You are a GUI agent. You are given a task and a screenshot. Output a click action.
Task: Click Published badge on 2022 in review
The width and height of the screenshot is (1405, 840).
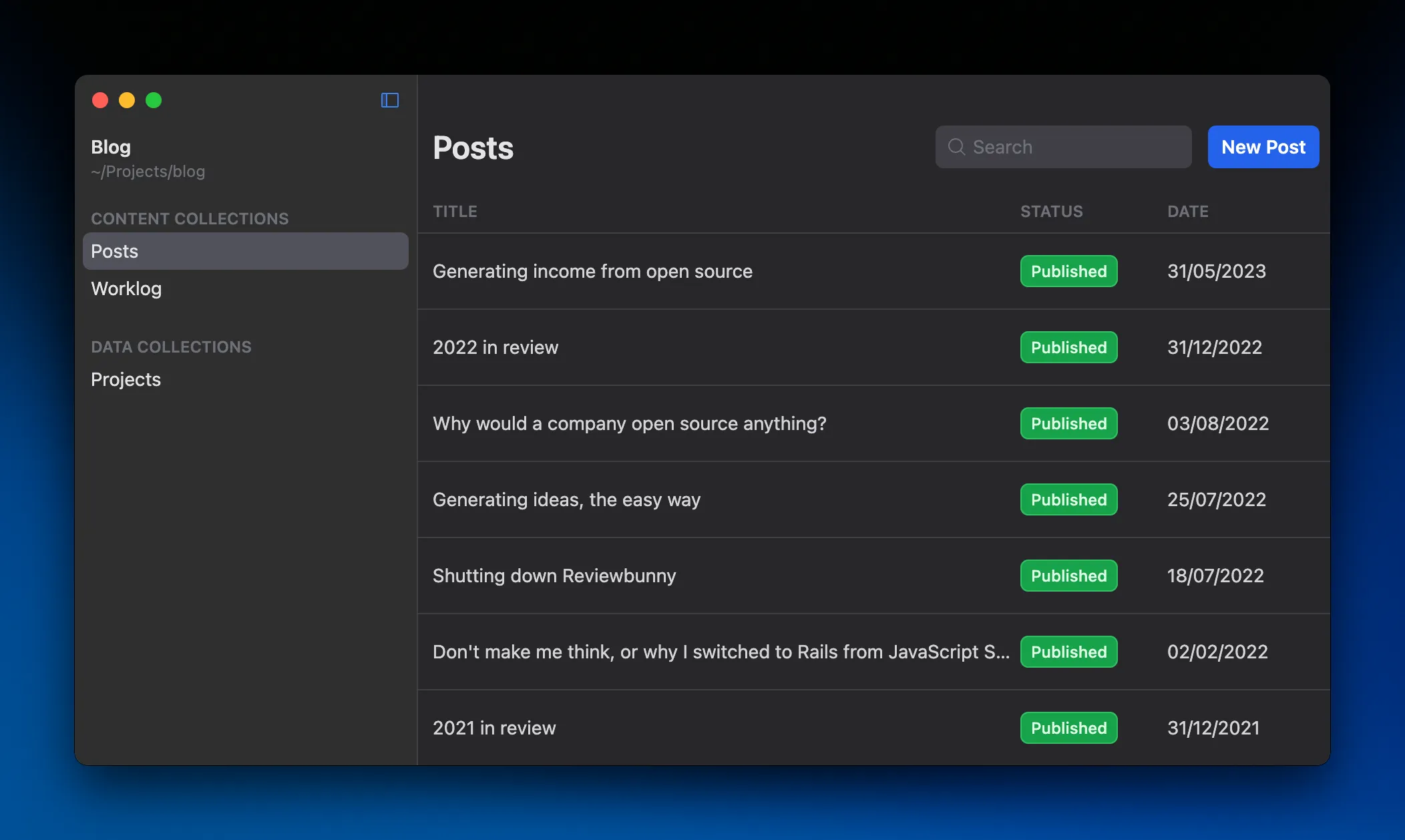pyautogui.click(x=1068, y=347)
